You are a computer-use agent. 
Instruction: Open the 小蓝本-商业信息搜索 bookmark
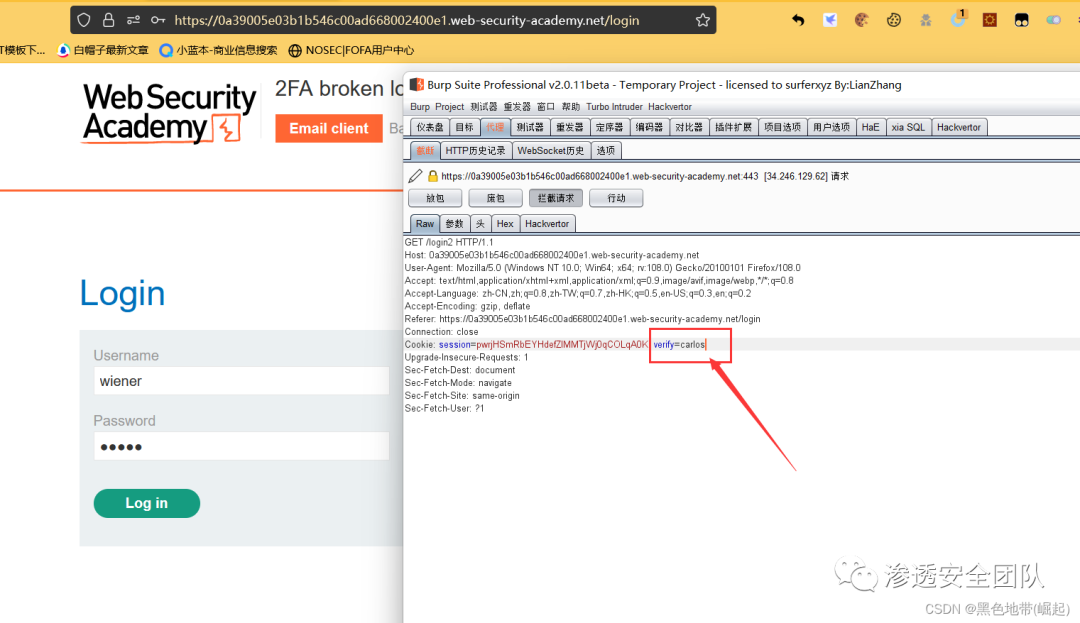click(218, 50)
